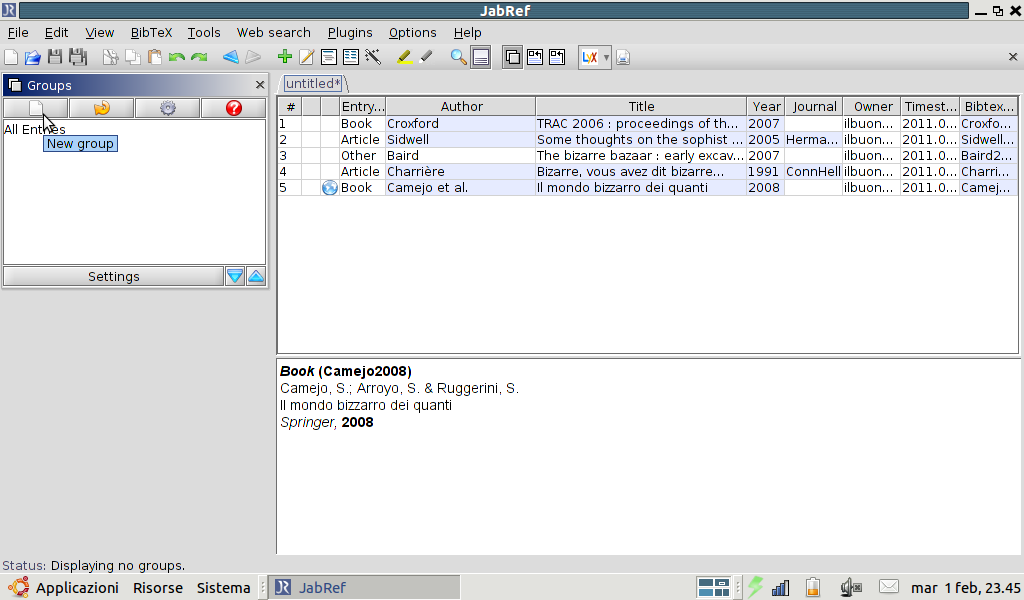Open the Options menu
The height and width of the screenshot is (600, 1024).
[x=412, y=33]
